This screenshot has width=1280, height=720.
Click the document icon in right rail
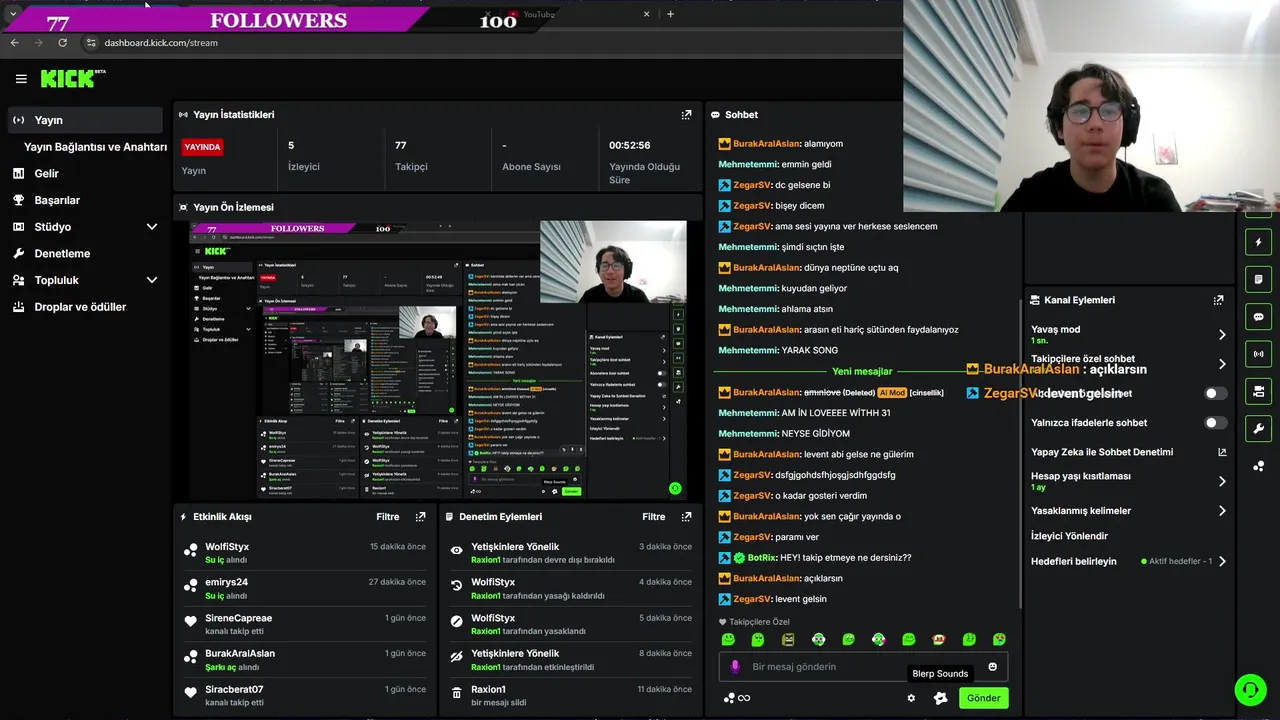click(x=1258, y=279)
